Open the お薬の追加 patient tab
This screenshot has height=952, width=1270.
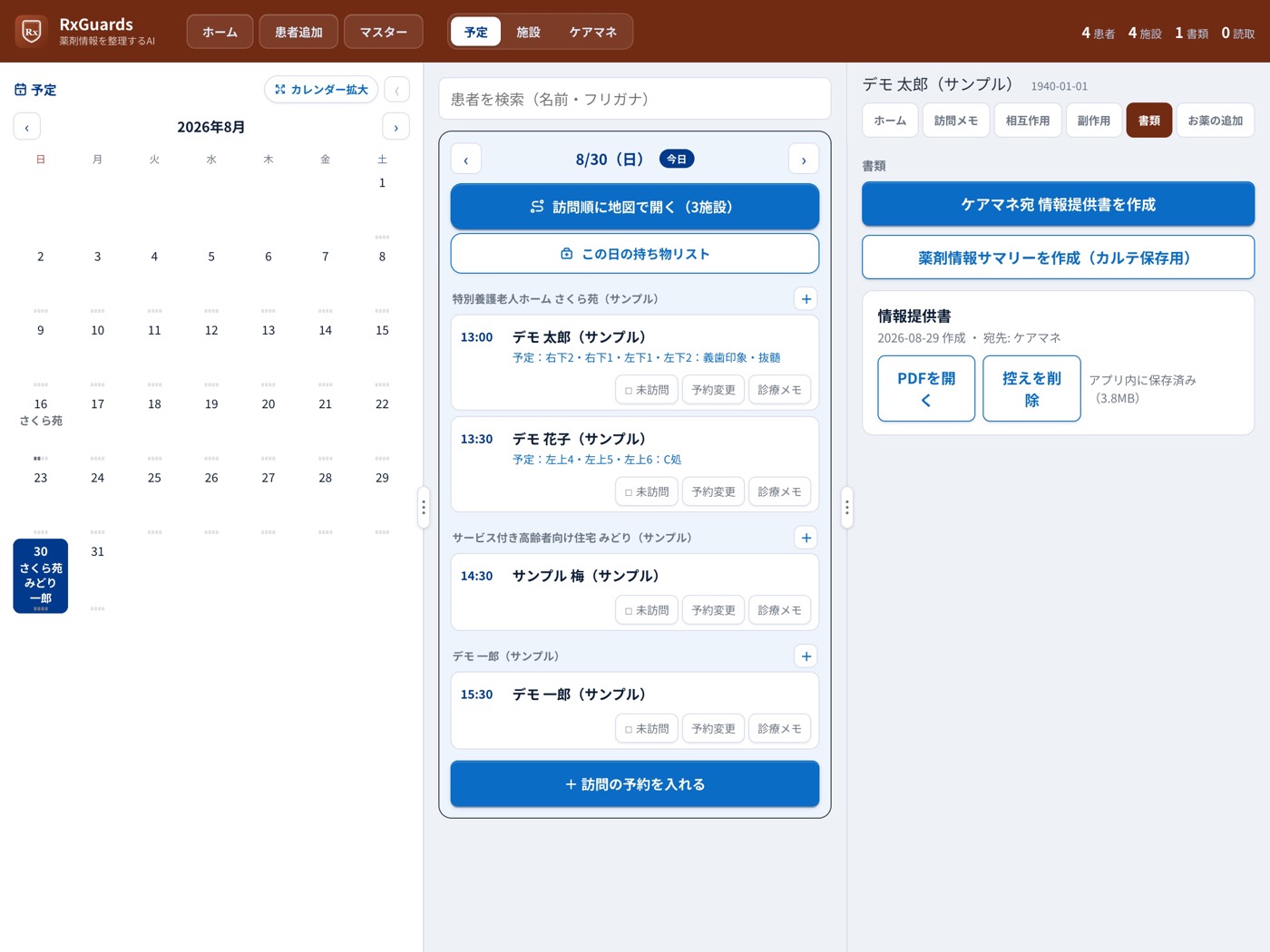click(x=1216, y=121)
